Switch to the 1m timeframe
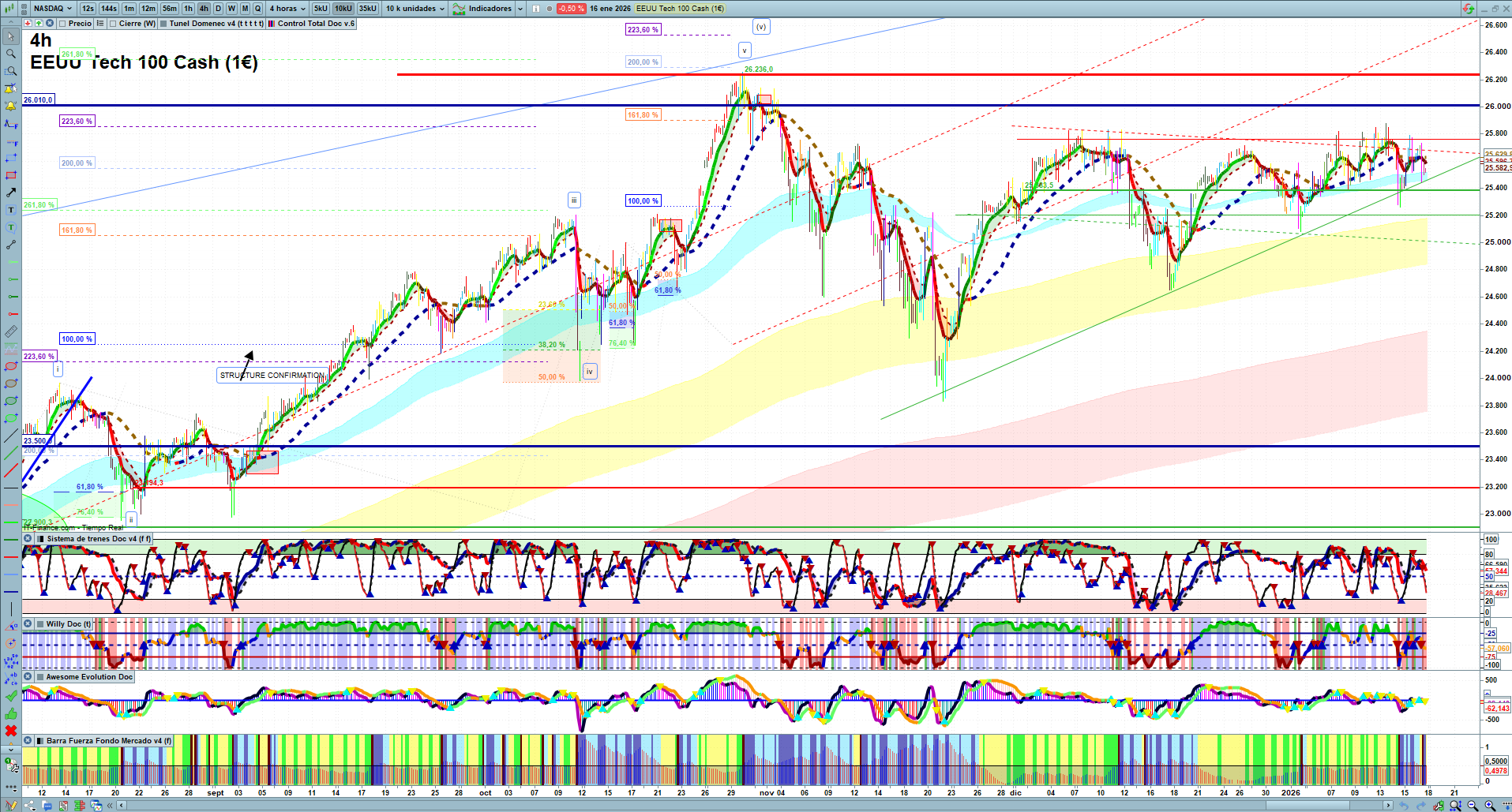 click(x=129, y=9)
